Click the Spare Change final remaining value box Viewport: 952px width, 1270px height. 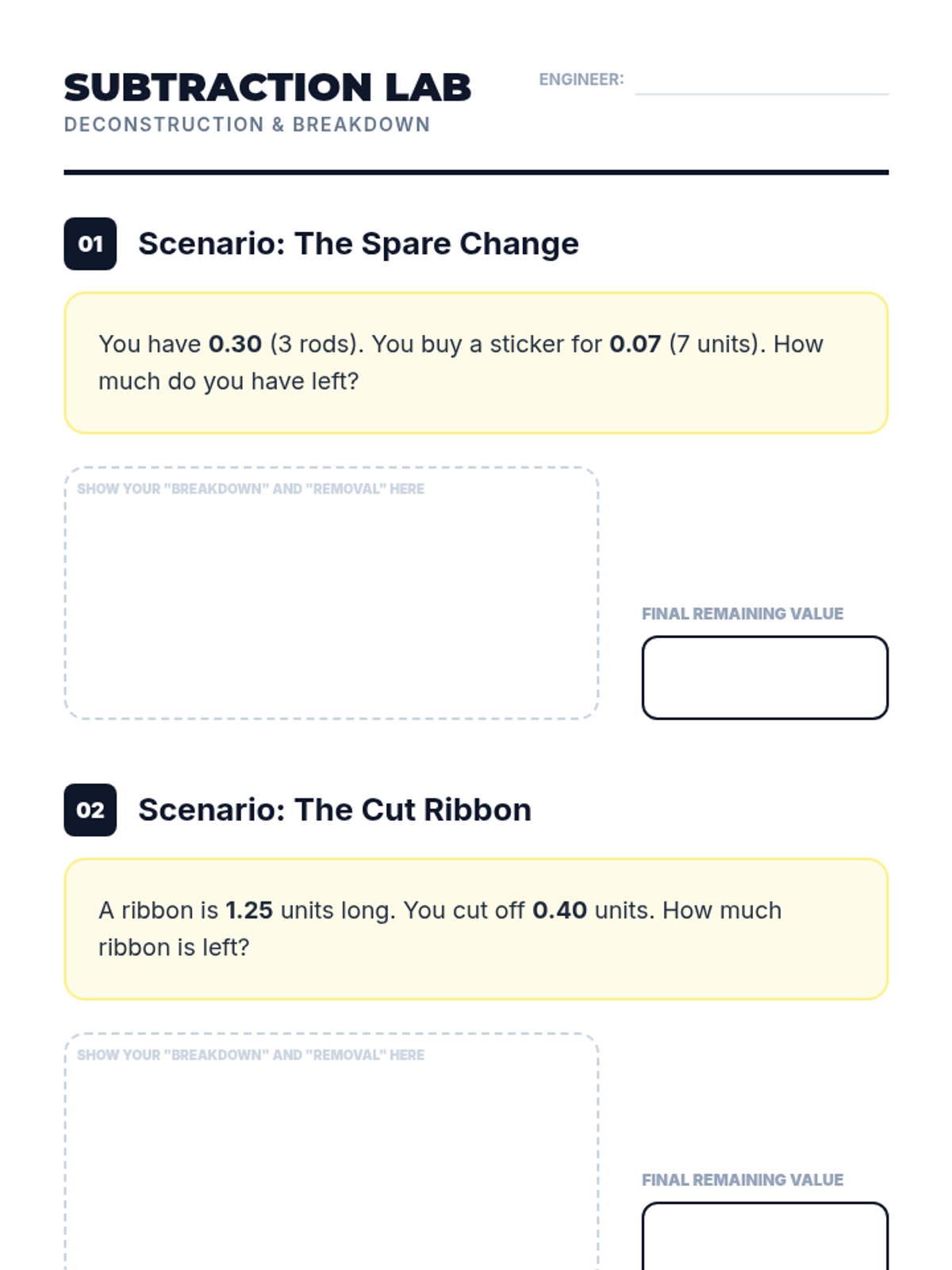(764, 677)
